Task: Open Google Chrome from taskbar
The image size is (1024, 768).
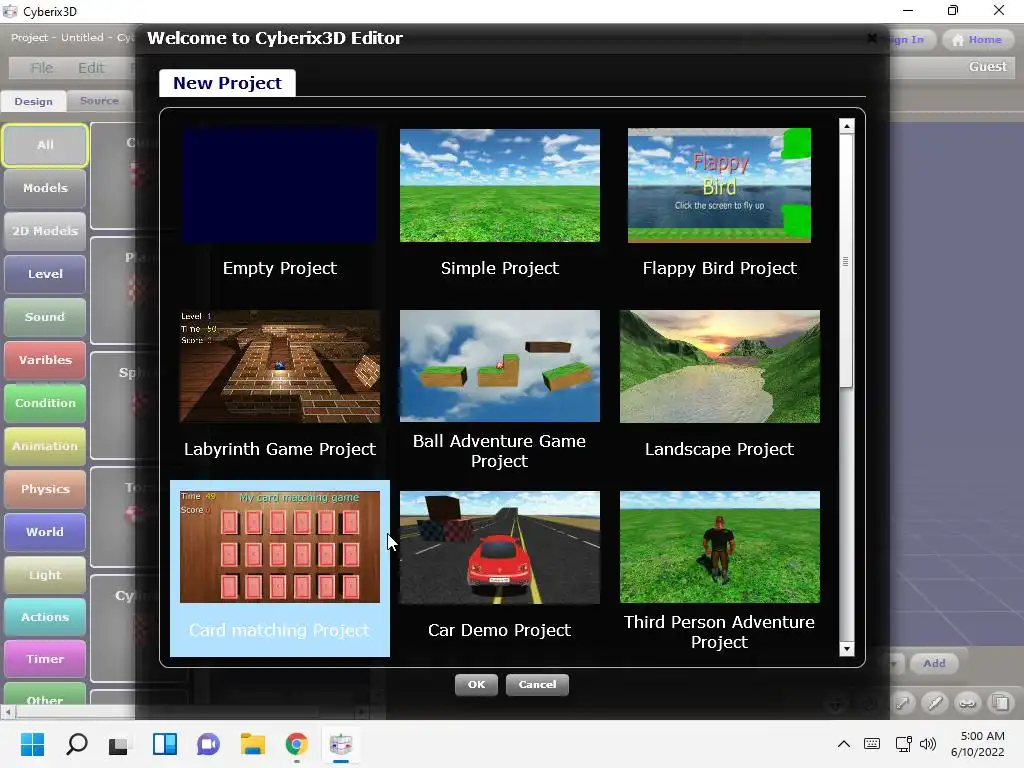Action: point(296,744)
